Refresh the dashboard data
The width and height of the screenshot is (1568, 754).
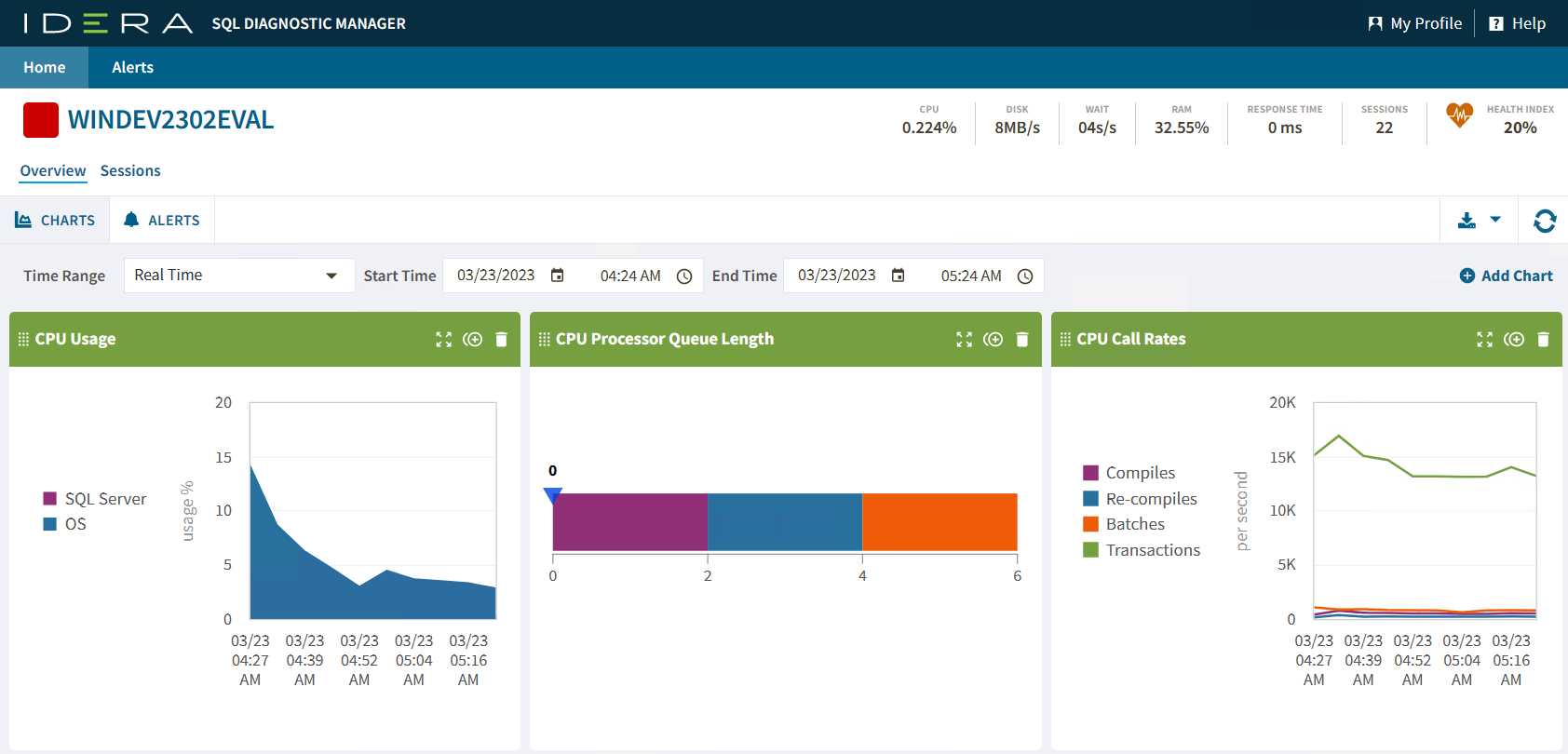click(1545, 221)
